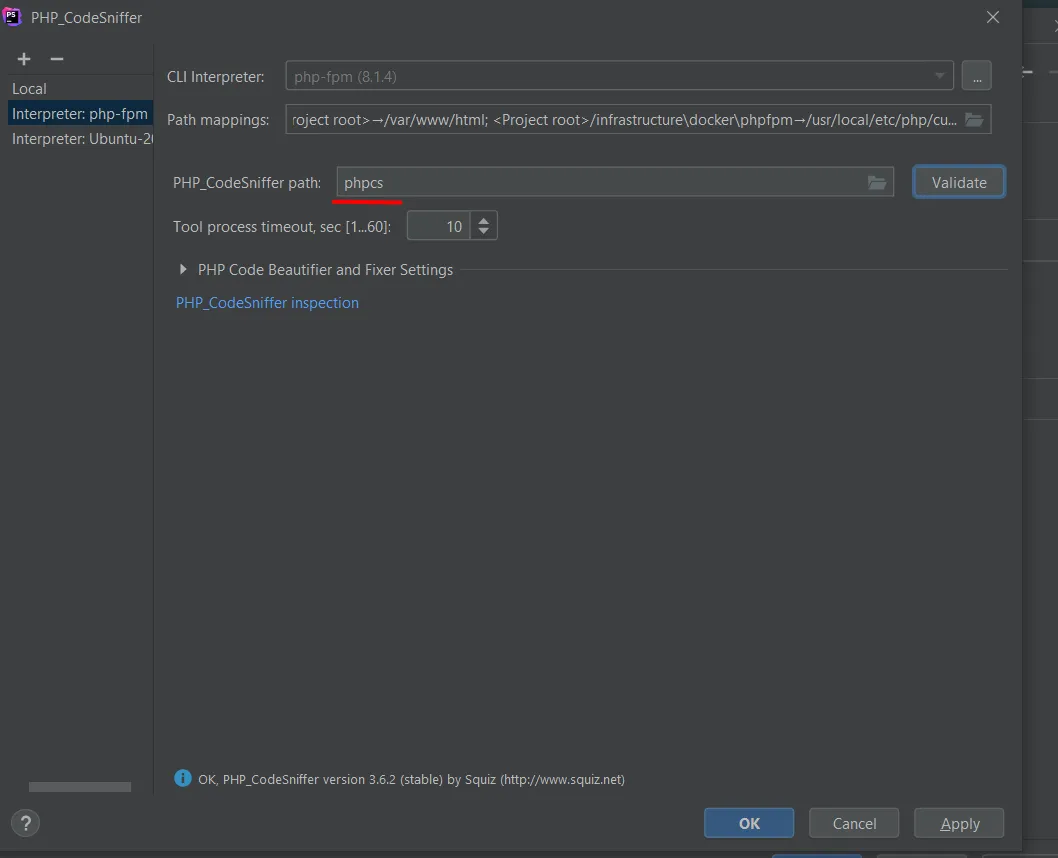Browse for PHP_CodeSniffer path folder icon
Image resolution: width=1058 pixels, height=858 pixels.
(x=876, y=182)
